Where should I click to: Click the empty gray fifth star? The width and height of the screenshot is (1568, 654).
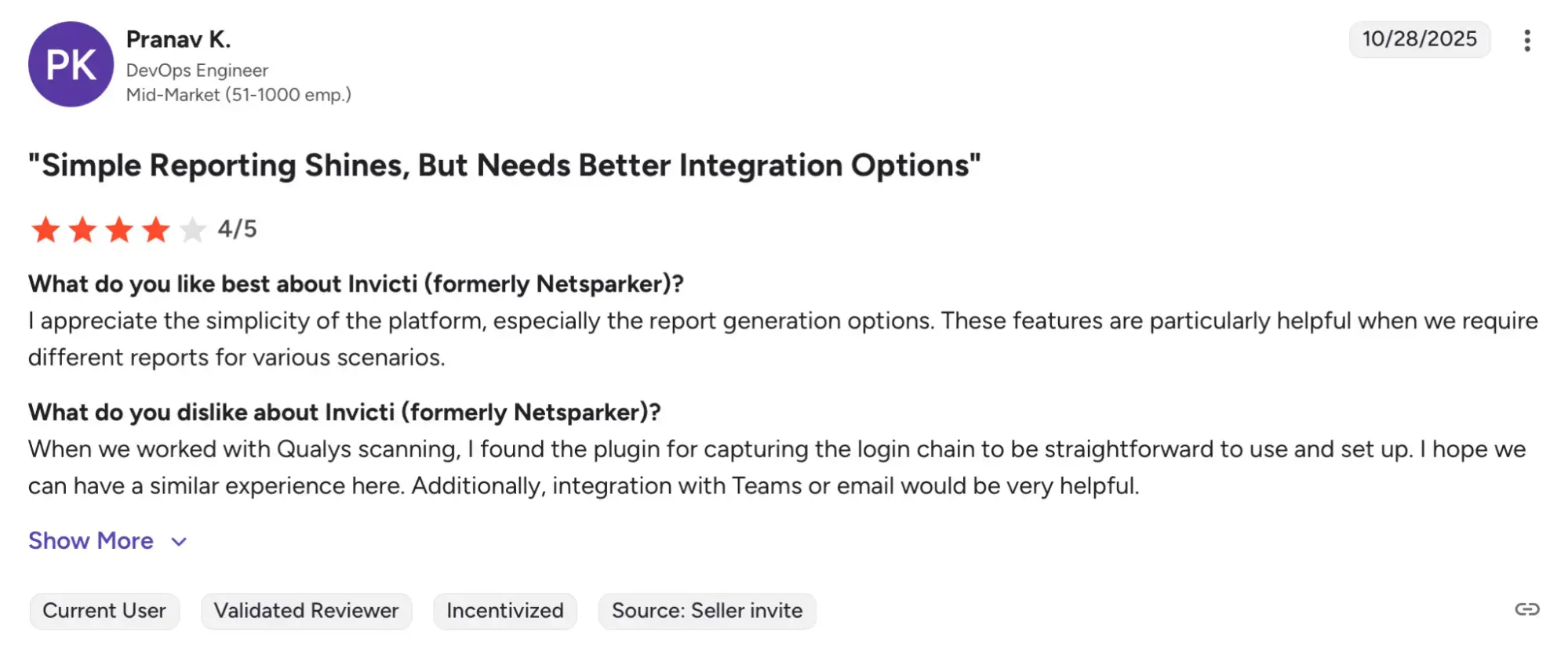(192, 230)
